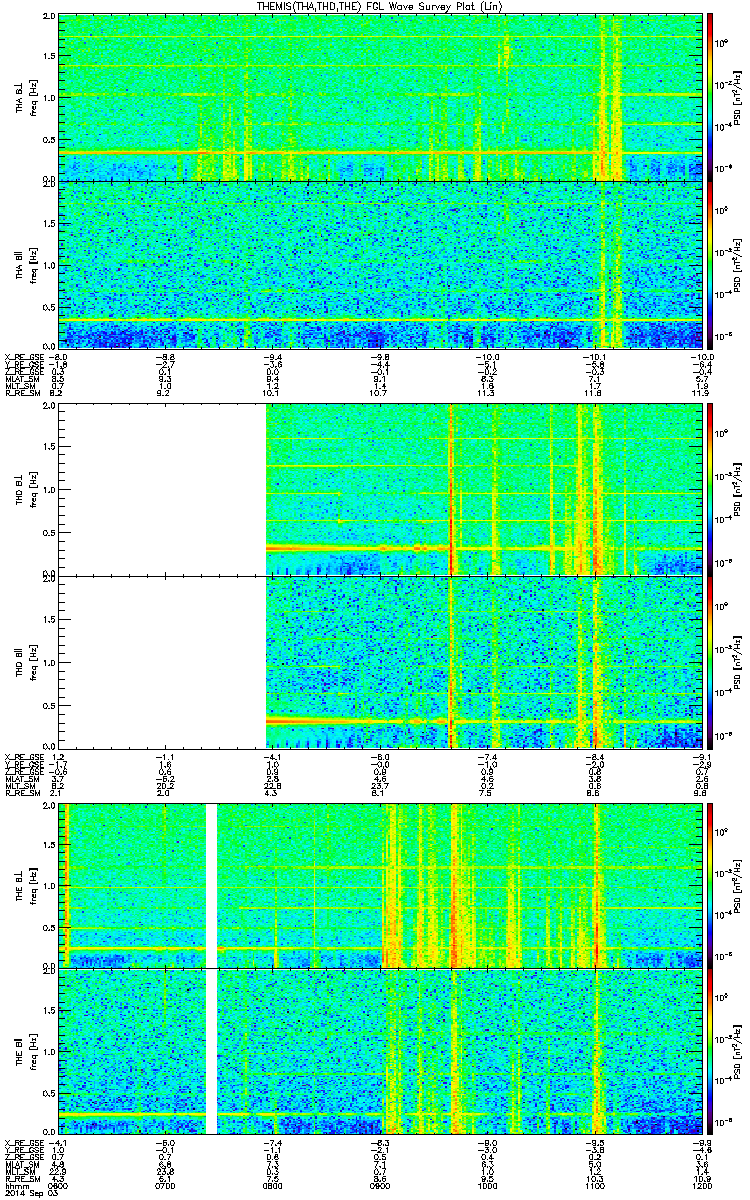Click the 'THE BL freq [Hz]' axis label

coord(27,886)
